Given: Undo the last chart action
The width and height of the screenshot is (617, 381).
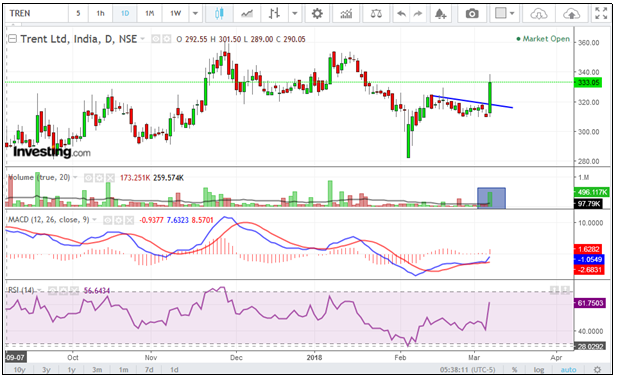Looking at the screenshot, I should (x=401, y=14).
